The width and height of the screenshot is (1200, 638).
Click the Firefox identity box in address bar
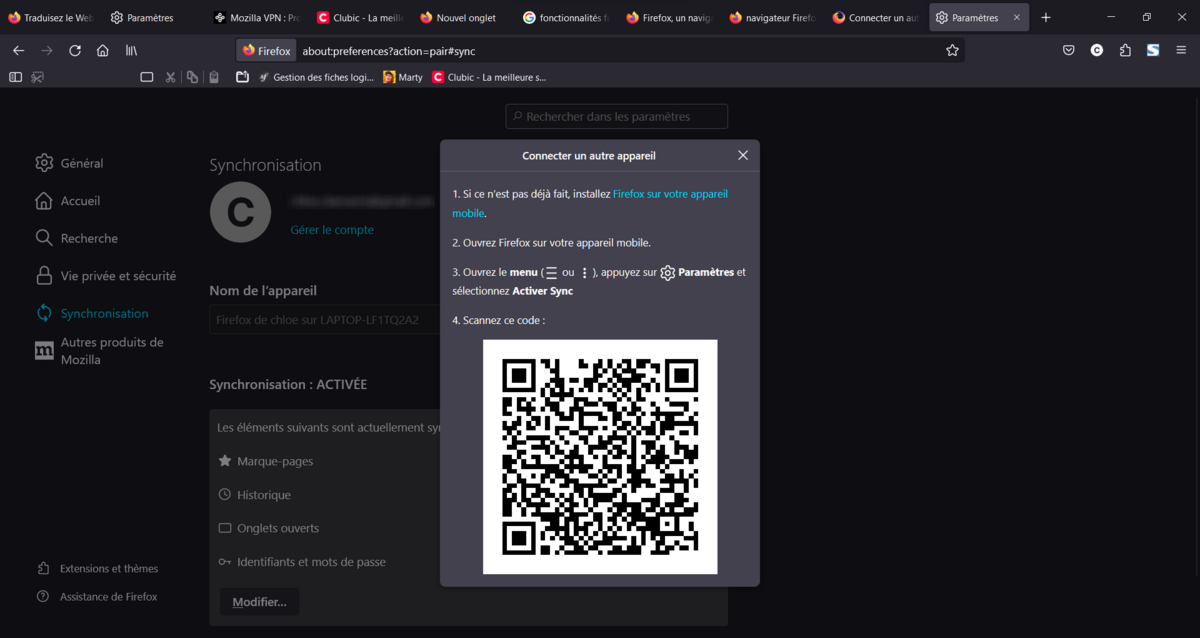click(266, 51)
